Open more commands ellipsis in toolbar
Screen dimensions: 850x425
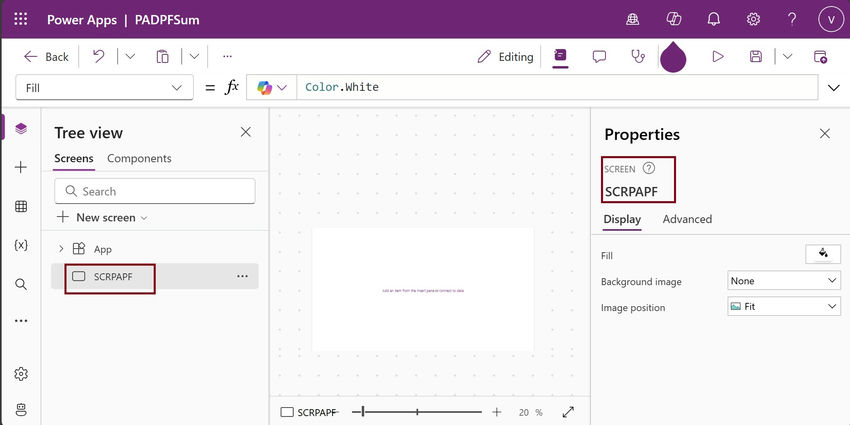coord(228,56)
